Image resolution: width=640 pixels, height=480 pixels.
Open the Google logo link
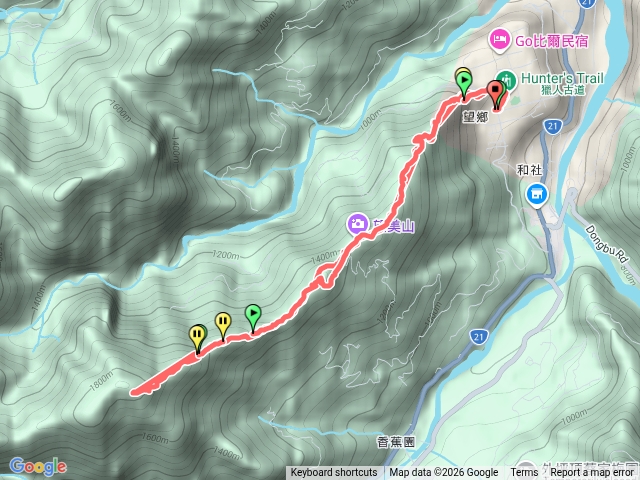point(38,466)
